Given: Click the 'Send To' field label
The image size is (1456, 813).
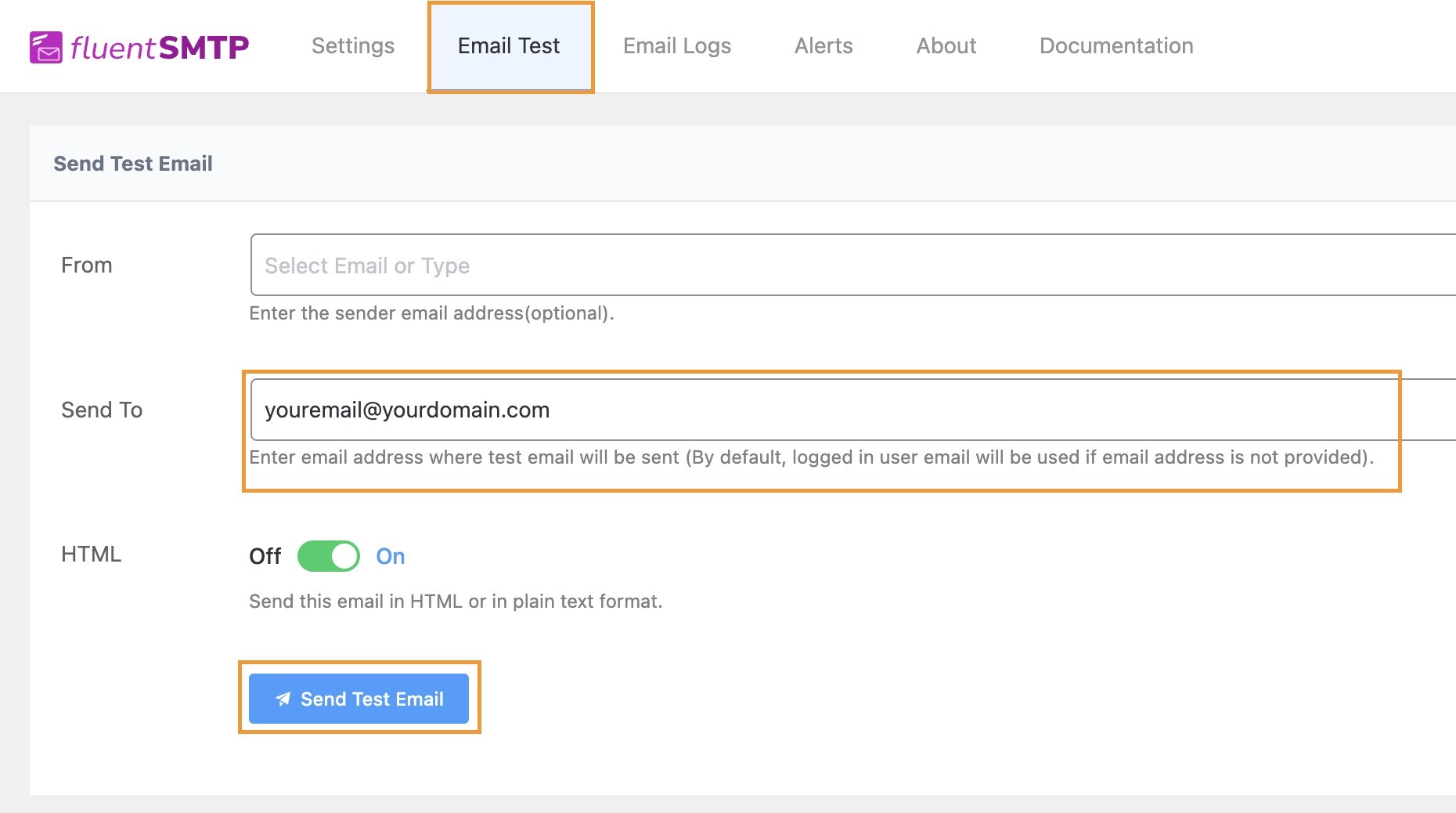Looking at the screenshot, I should (102, 410).
